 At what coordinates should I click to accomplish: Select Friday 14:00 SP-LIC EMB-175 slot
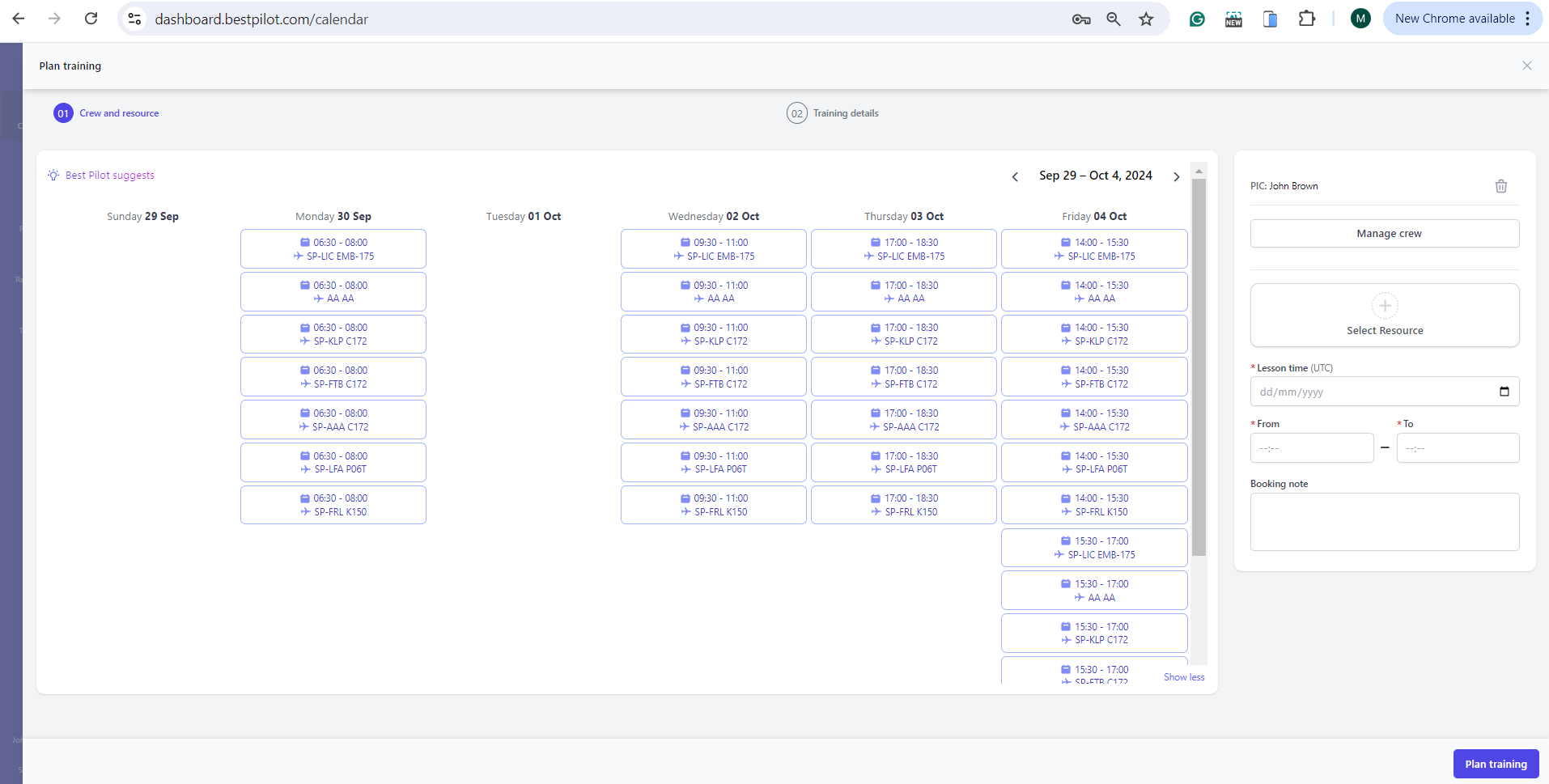coord(1094,249)
